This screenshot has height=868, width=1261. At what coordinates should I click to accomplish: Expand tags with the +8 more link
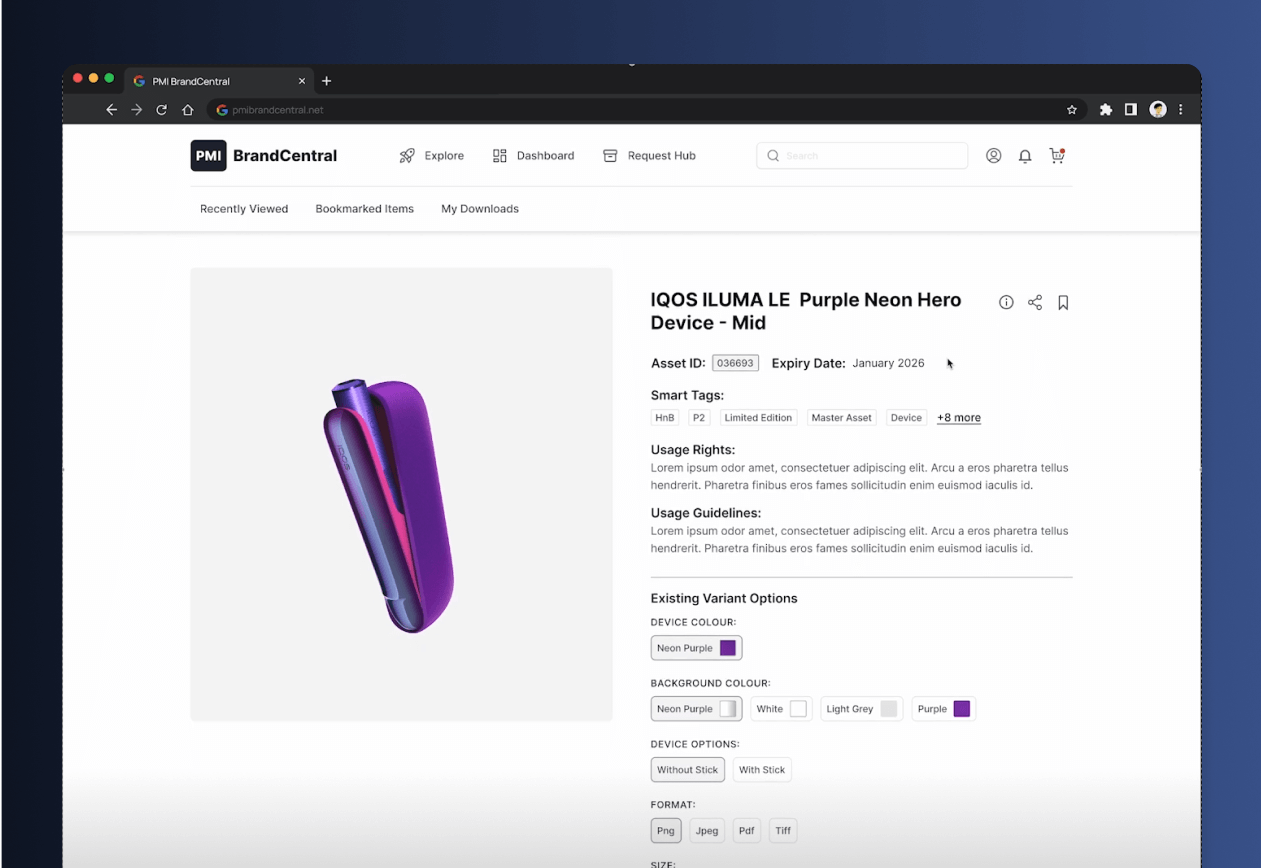959,418
